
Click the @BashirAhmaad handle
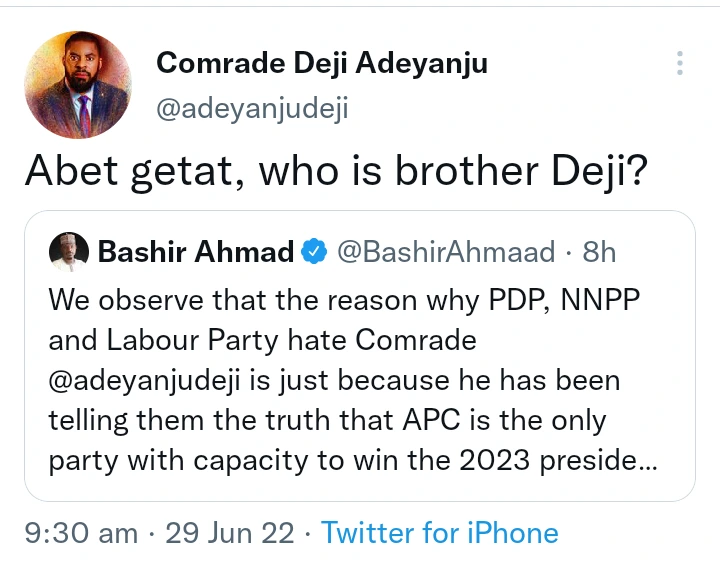tap(448, 252)
